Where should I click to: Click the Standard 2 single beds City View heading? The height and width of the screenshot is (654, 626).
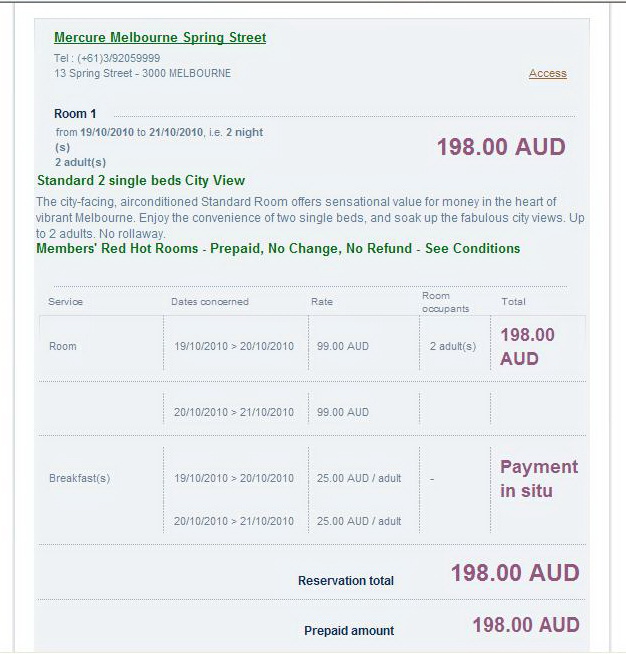coord(141,181)
